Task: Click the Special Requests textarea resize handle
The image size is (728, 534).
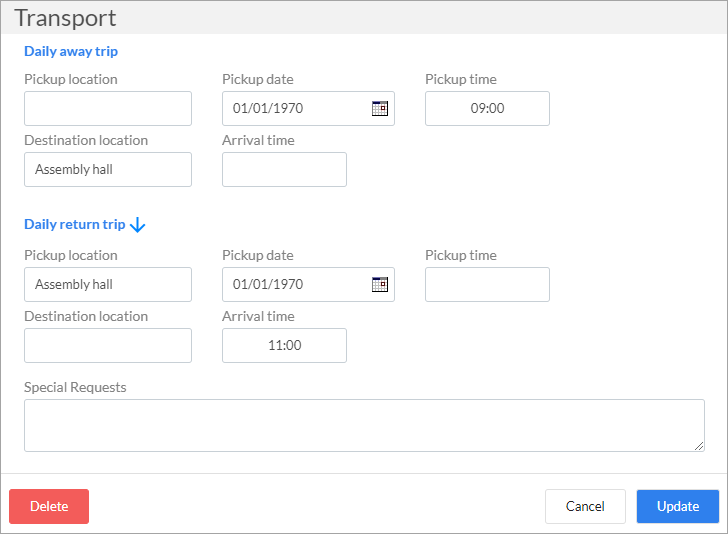Action: 699,446
